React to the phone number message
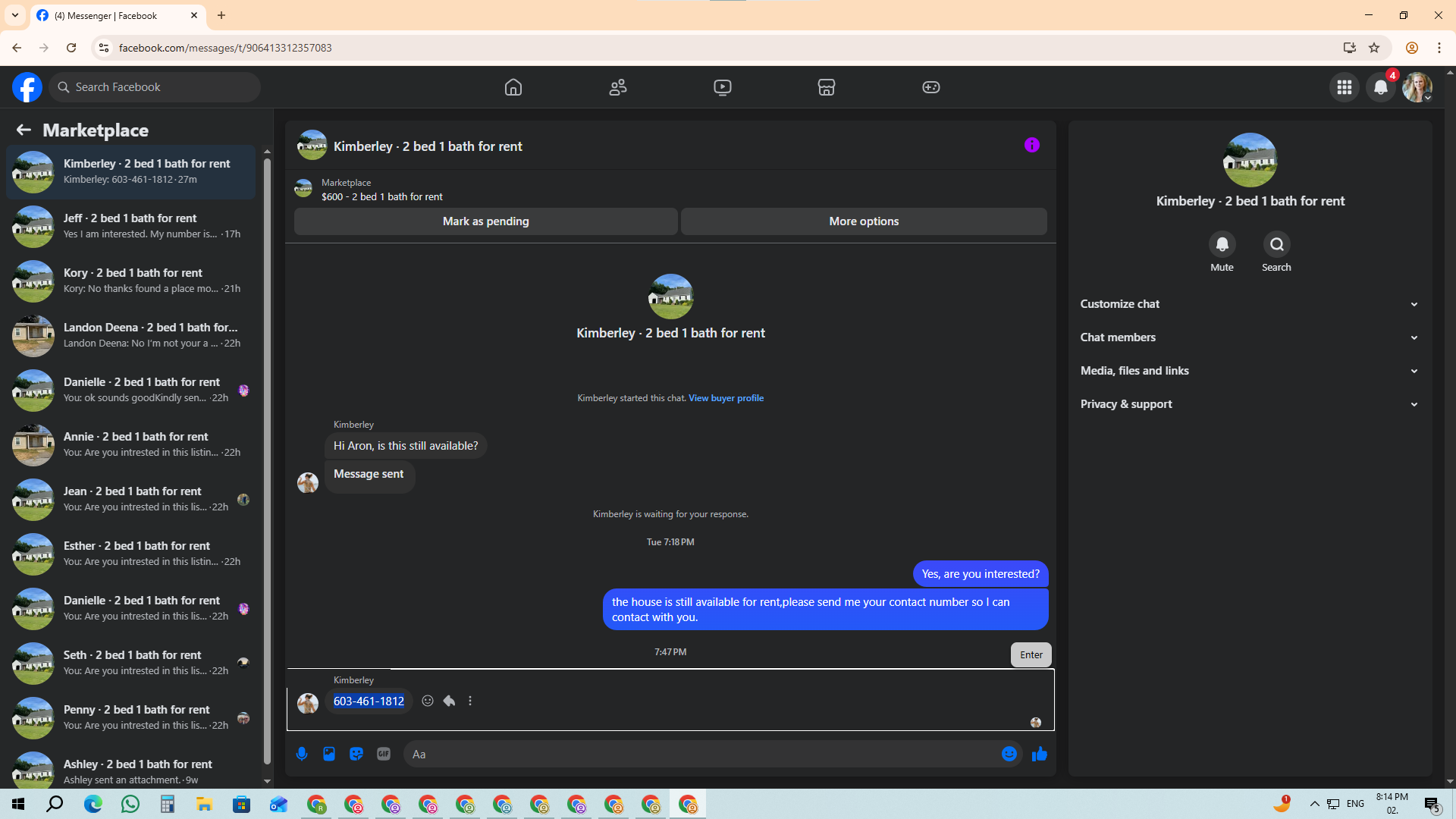Screen dimensions: 1456x819 [428, 701]
